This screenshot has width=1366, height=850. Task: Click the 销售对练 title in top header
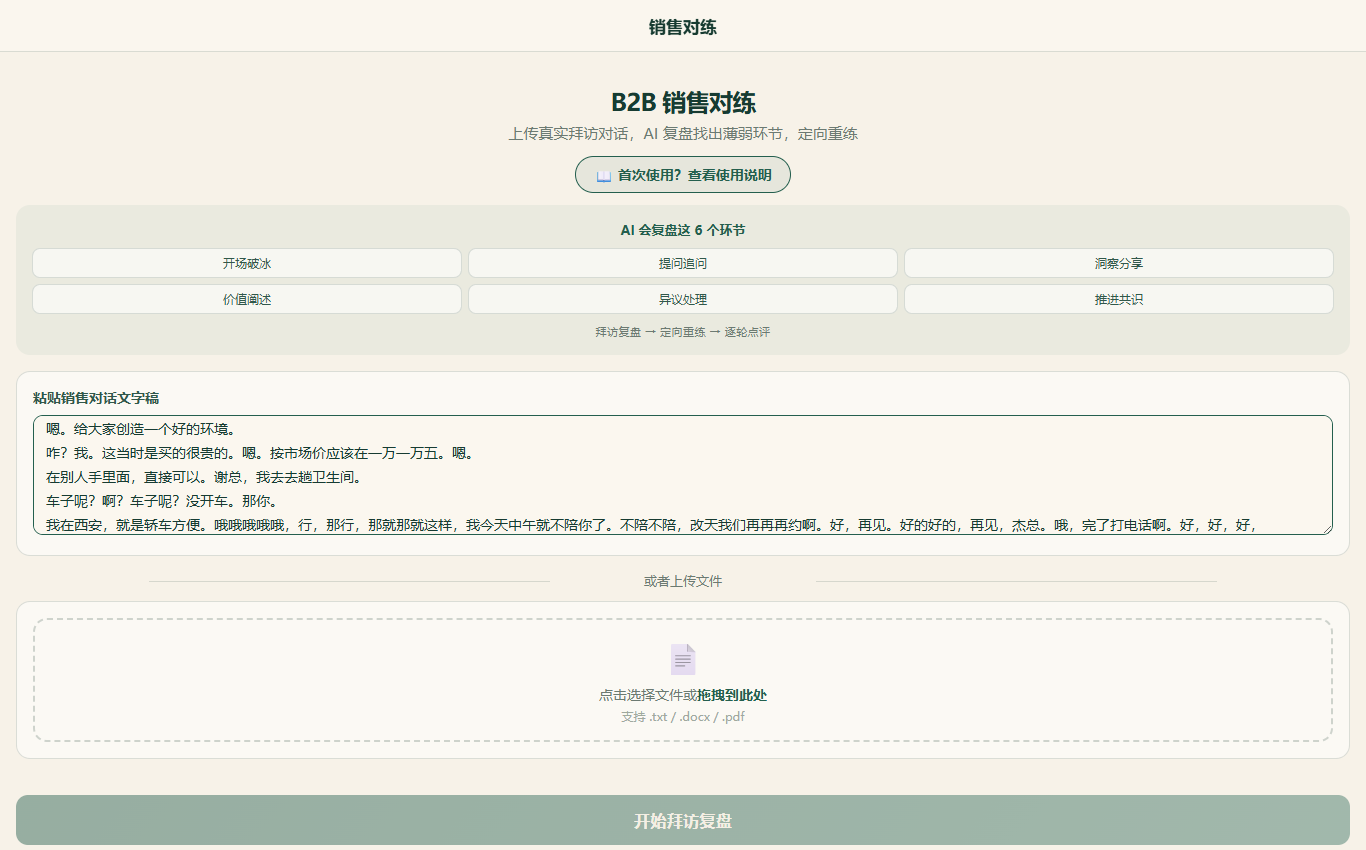683,27
